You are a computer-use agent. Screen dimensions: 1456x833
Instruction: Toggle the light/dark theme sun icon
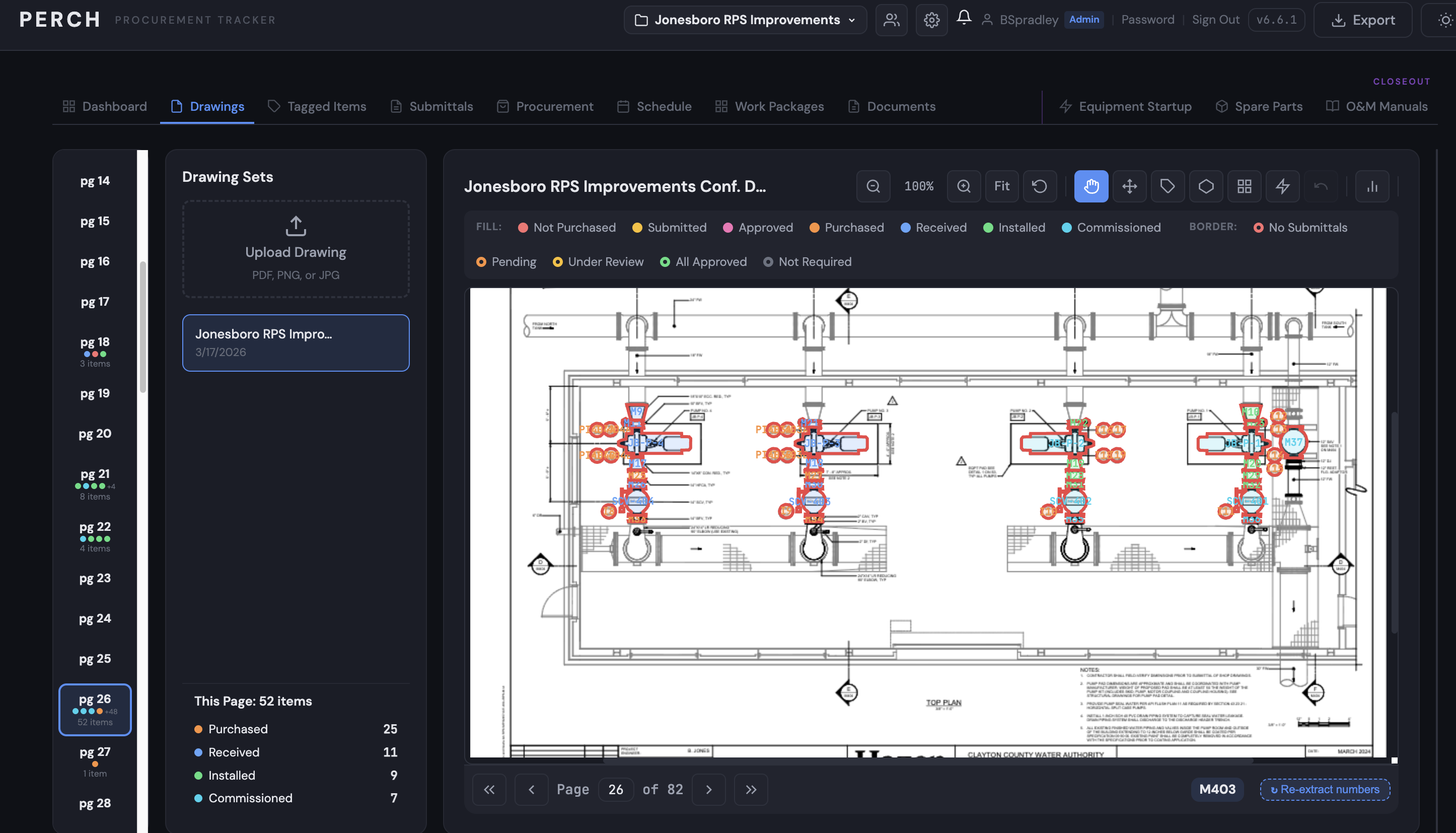tap(1445, 20)
